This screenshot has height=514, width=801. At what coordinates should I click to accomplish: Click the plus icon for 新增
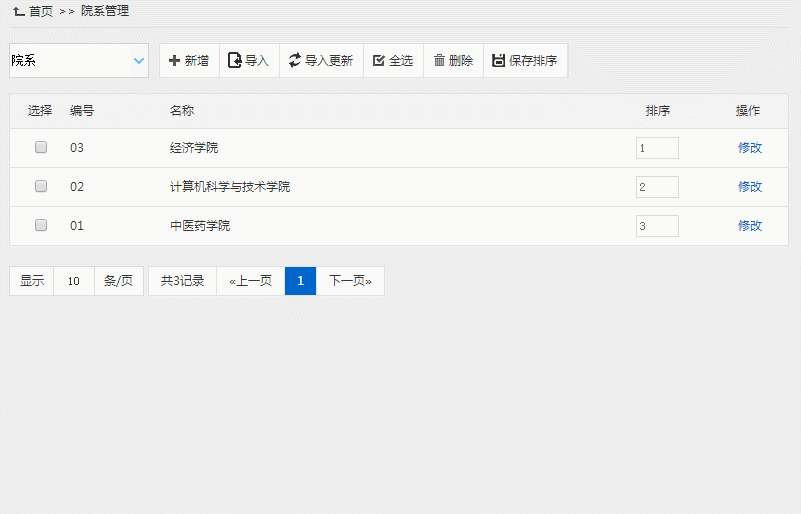[x=174, y=61]
